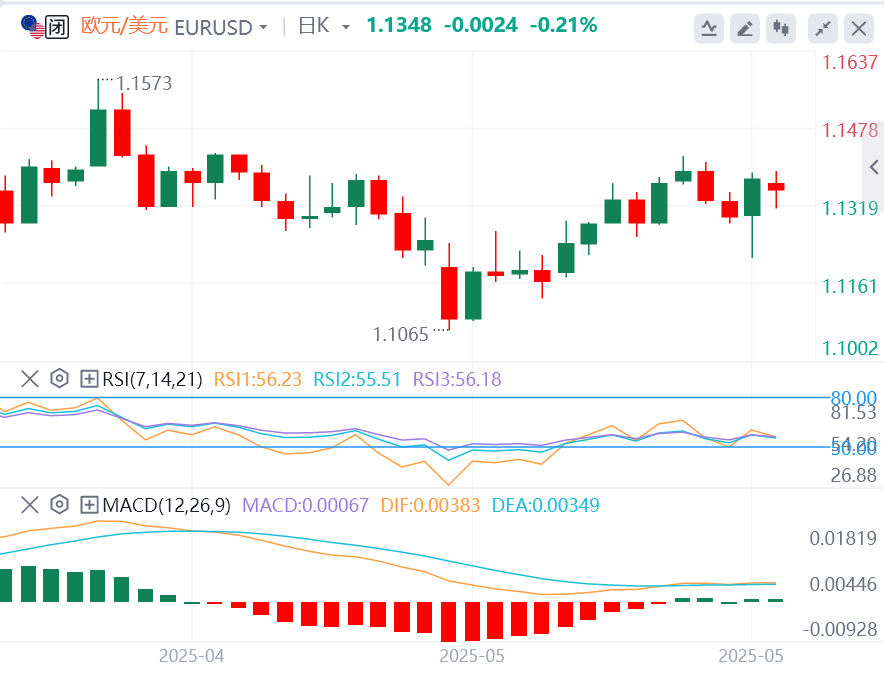The height and width of the screenshot is (675, 884).
Task: Click the RSI3:56.18 value
Action: pyautogui.click(x=457, y=380)
